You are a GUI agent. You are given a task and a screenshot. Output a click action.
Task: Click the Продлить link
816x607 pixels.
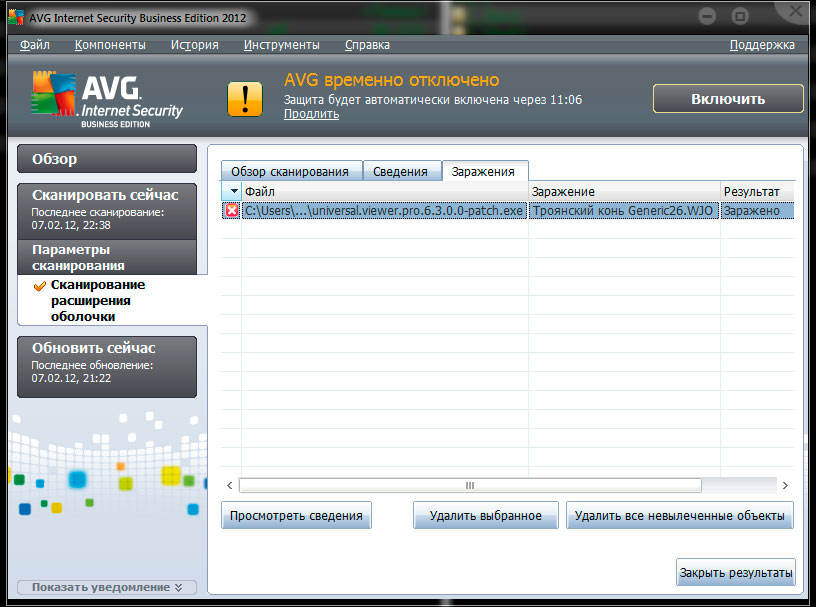[311, 114]
